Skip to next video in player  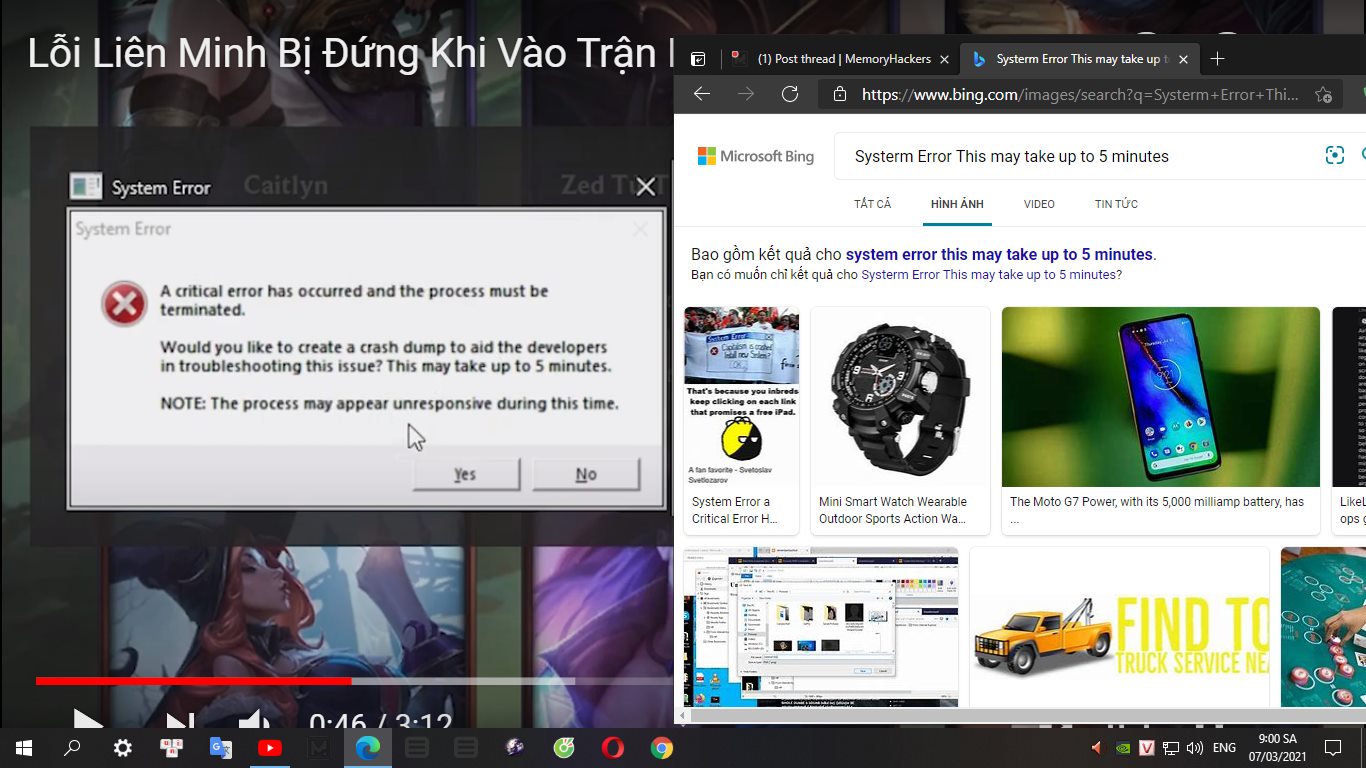click(180, 721)
